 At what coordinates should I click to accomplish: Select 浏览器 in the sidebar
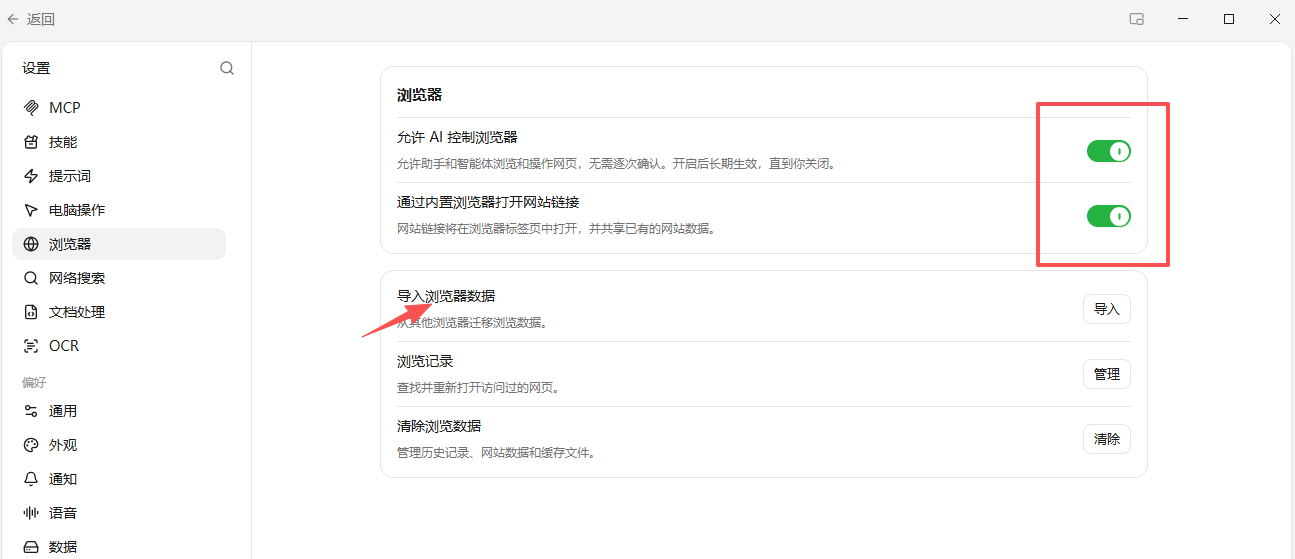(119, 244)
